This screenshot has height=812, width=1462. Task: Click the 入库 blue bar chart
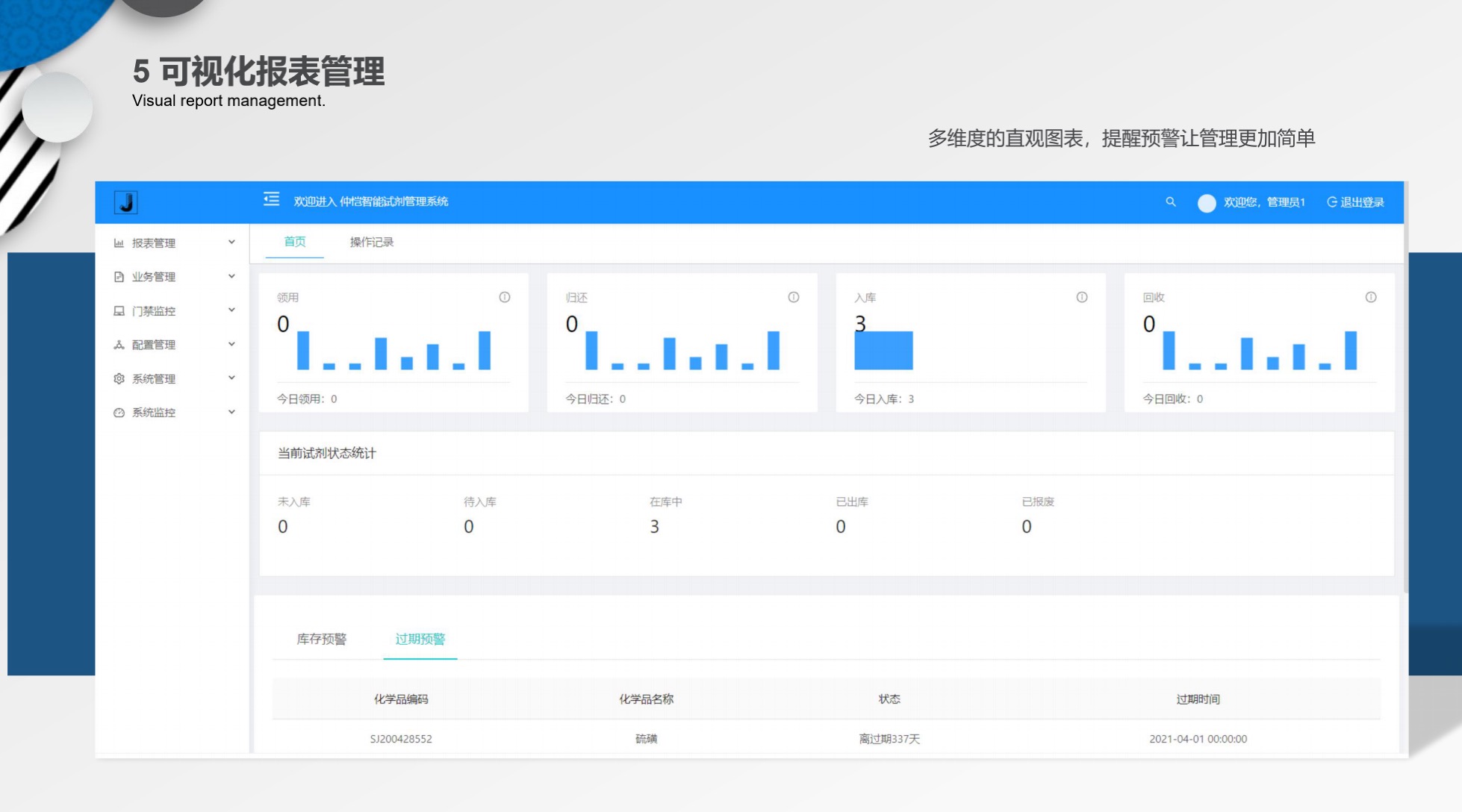[x=883, y=350]
